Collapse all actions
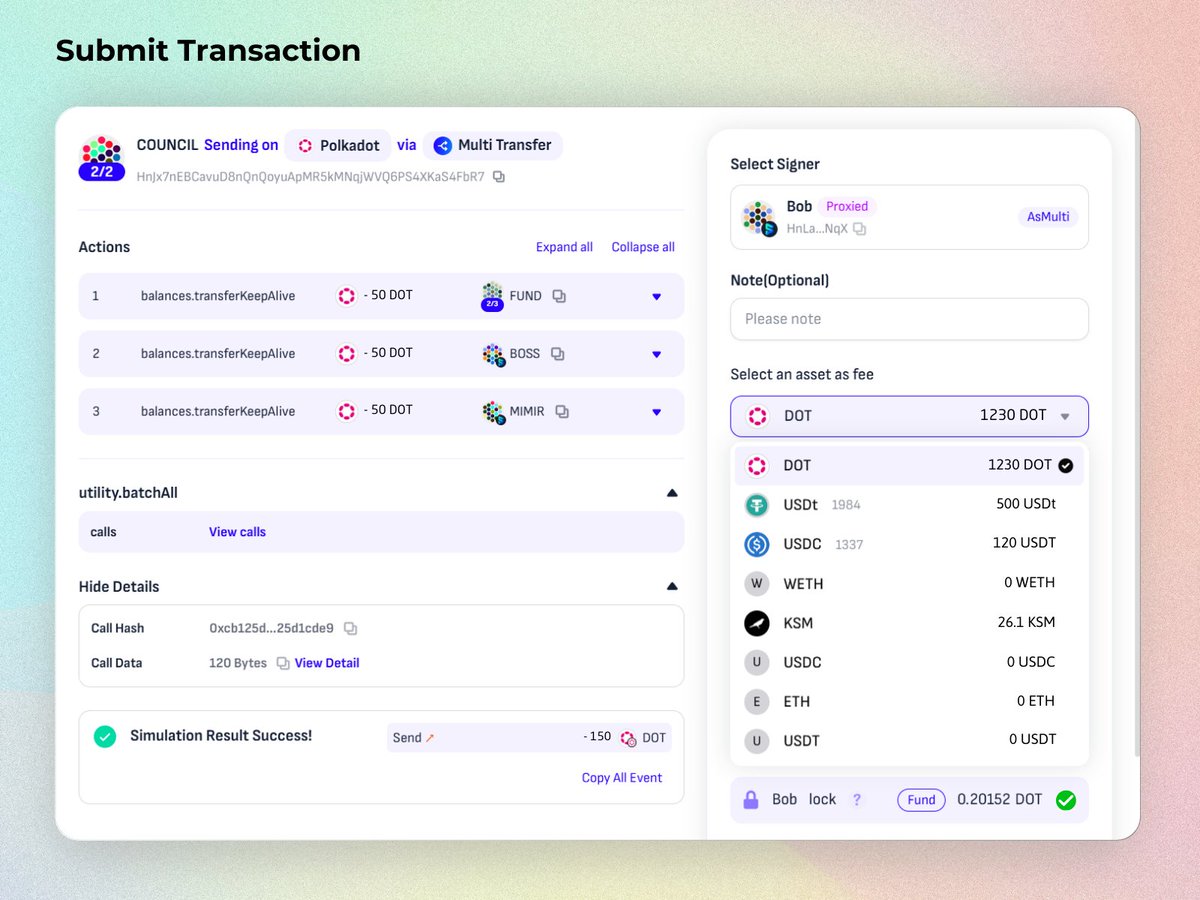 643,247
